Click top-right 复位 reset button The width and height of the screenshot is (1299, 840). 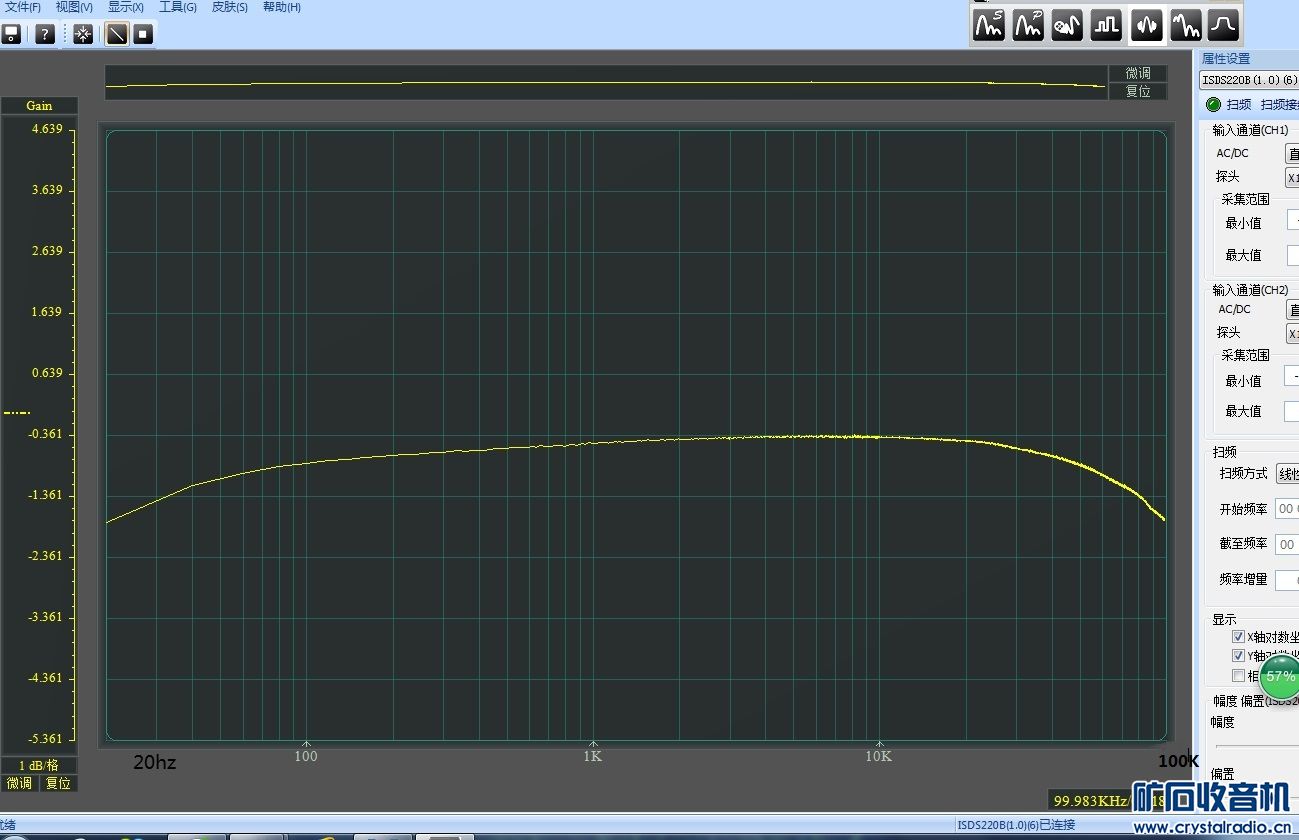click(1138, 91)
